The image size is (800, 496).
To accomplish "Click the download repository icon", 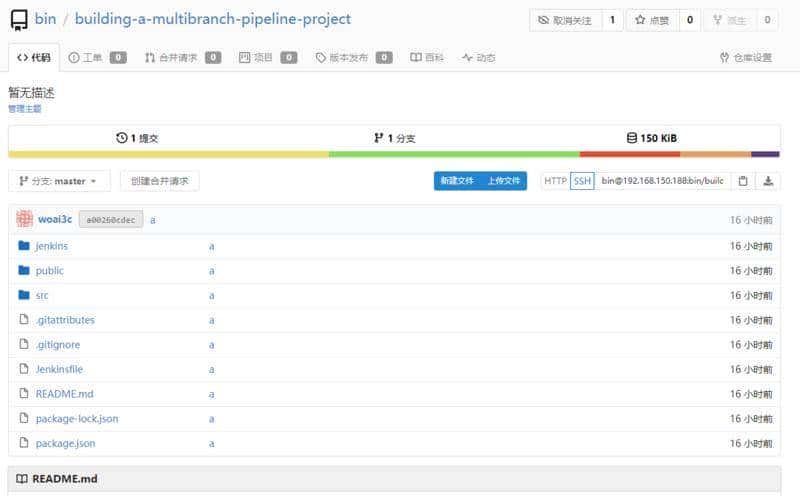I will pos(768,181).
